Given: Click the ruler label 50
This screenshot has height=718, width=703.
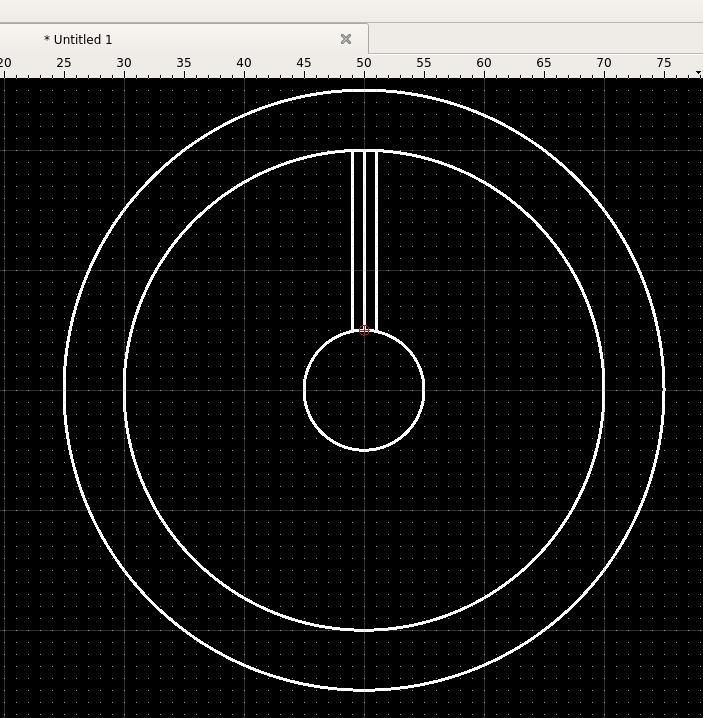Looking at the screenshot, I should (364, 63).
